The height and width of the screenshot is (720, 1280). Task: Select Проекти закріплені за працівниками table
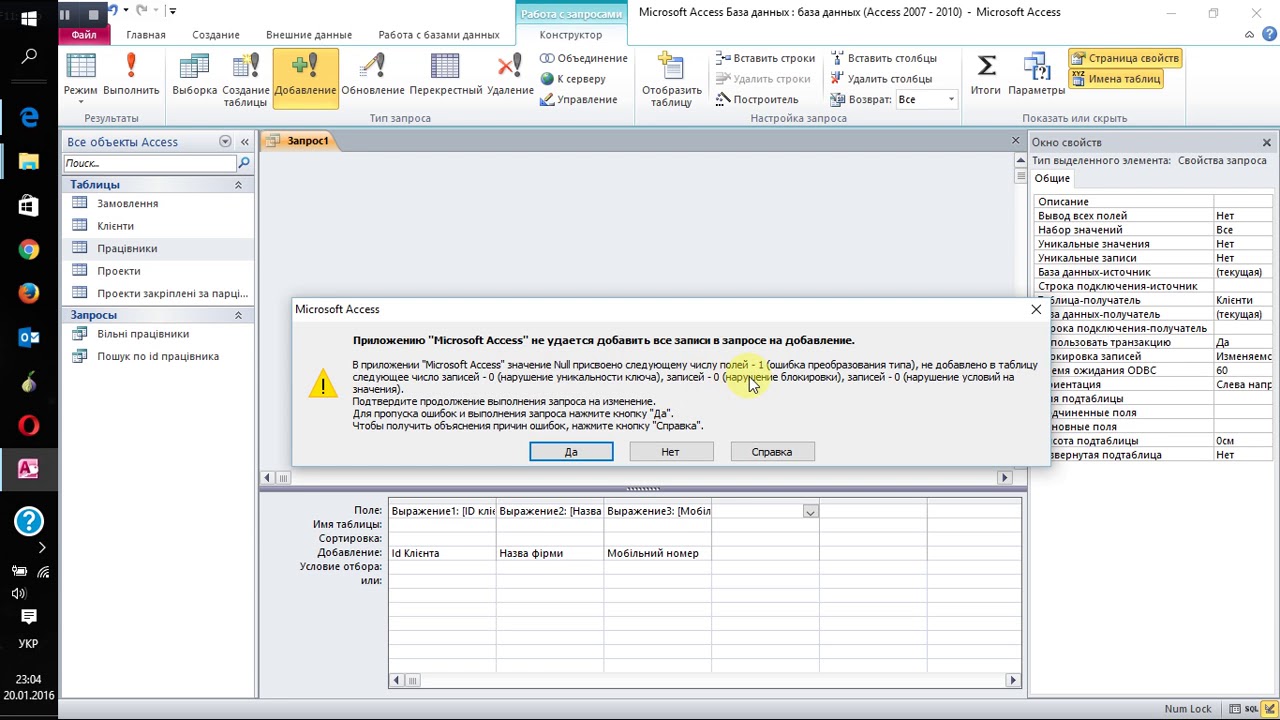click(x=157, y=294)
